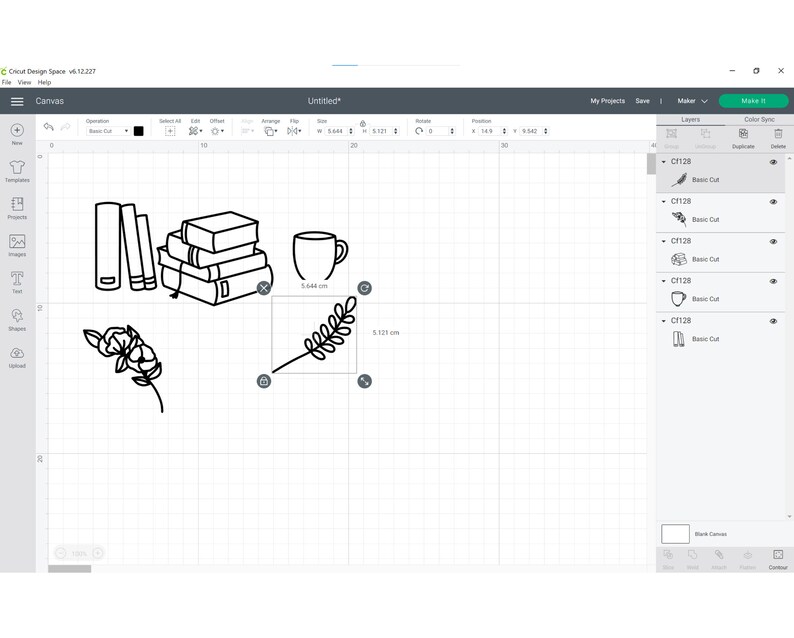Click the vertical canvas scrollbar
This screenshot has height=638, width=794.
click(x=651, y=164)
